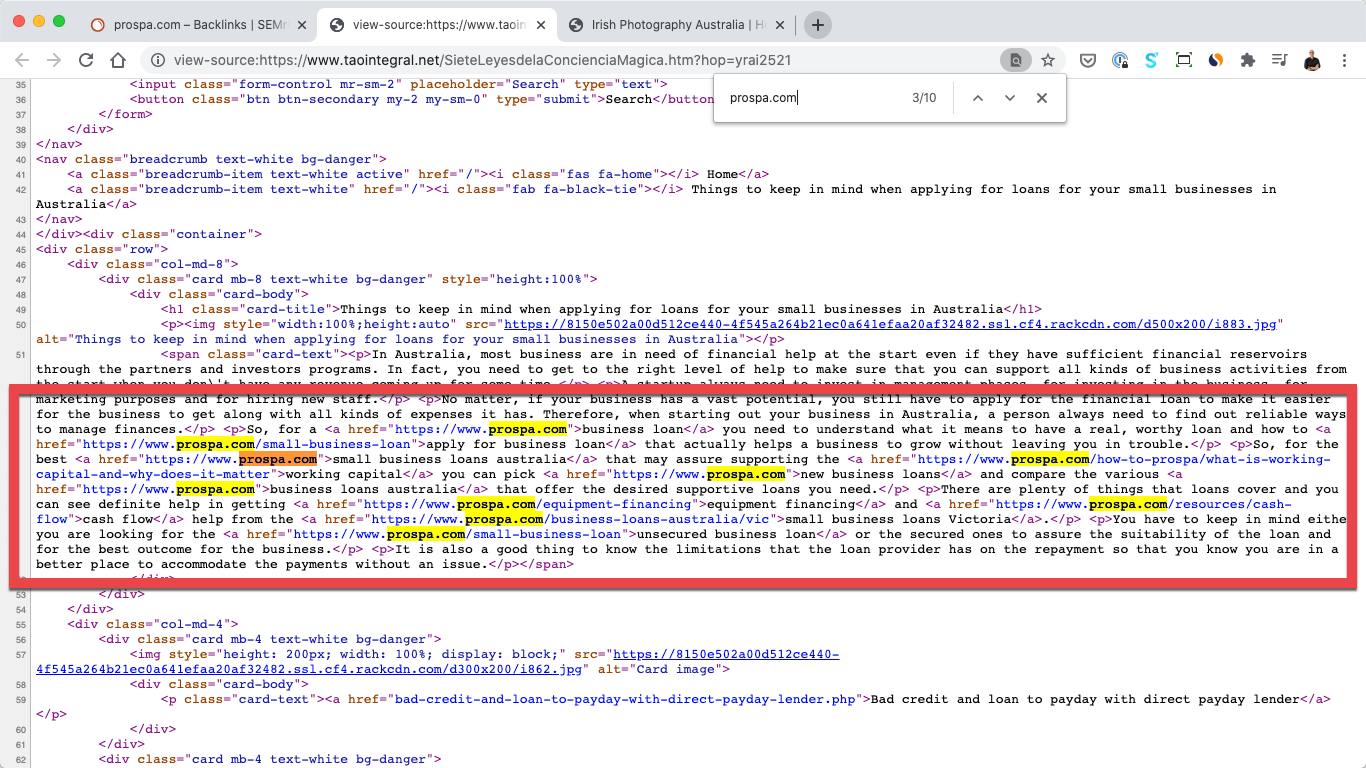This screenshot has height=768, width=1366.
Task: Open the bad-credit payday lender php link
Action: coord(626,699)
